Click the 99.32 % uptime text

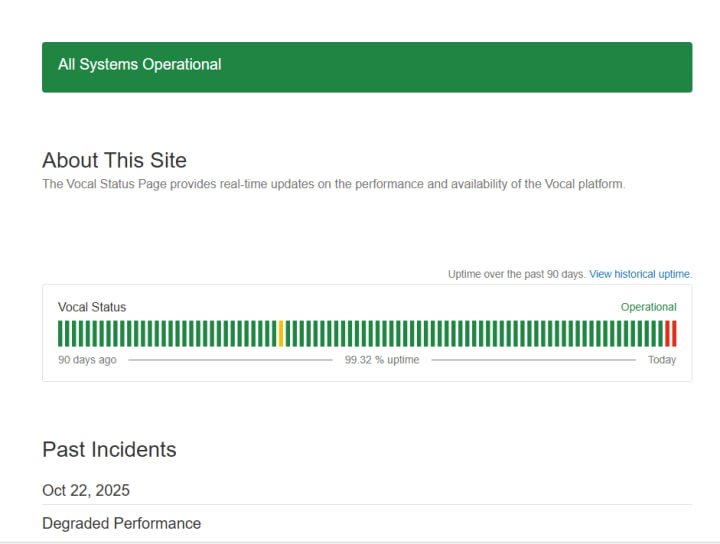382,360
